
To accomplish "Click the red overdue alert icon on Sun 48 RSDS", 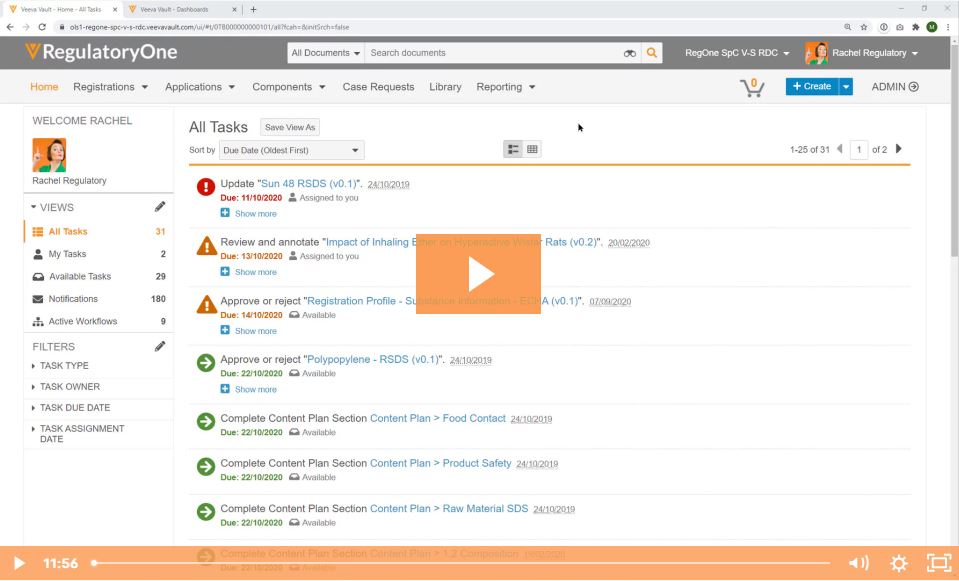I will 205,187.
